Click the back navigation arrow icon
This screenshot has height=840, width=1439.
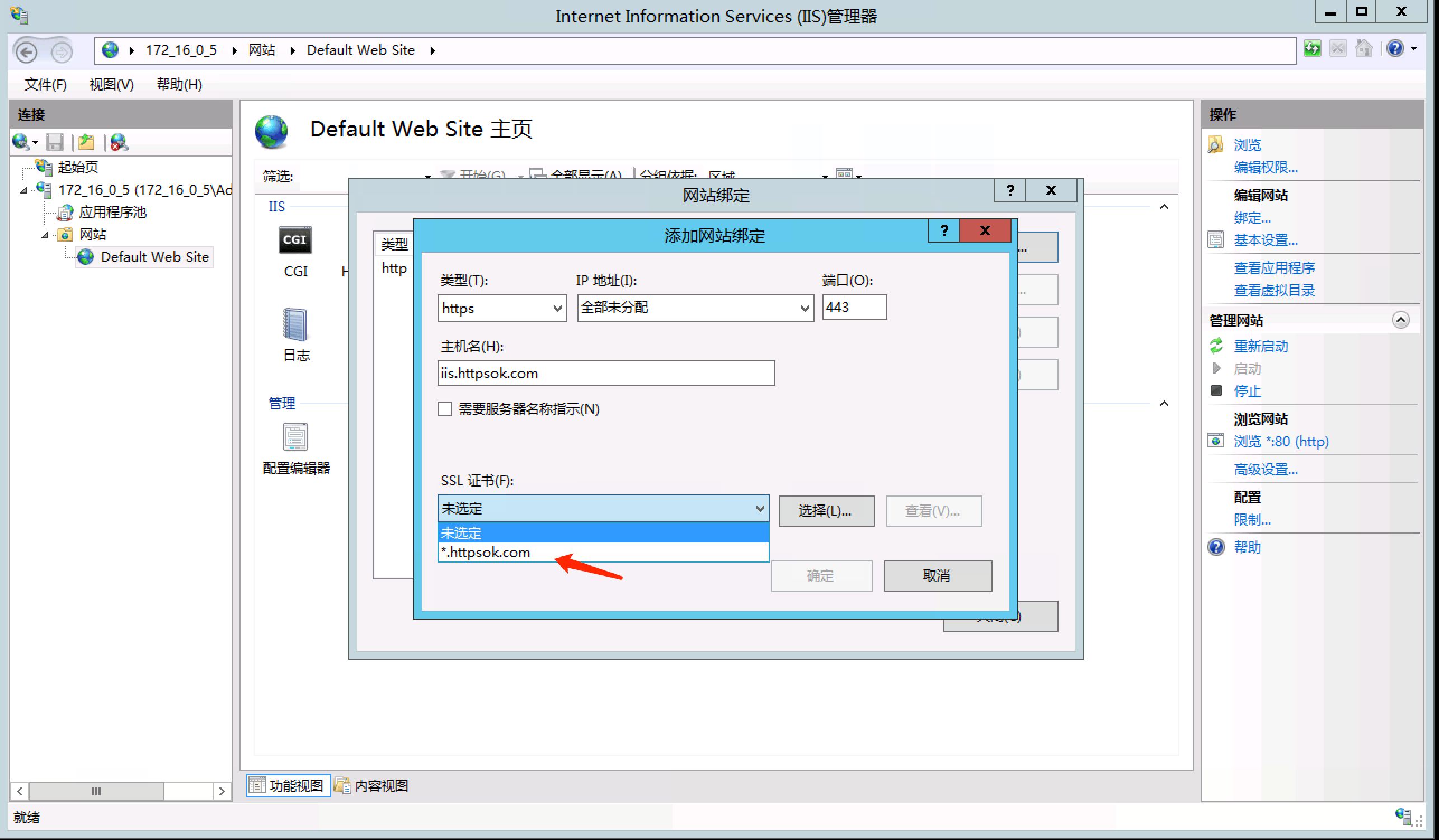[x=26, y=52]
